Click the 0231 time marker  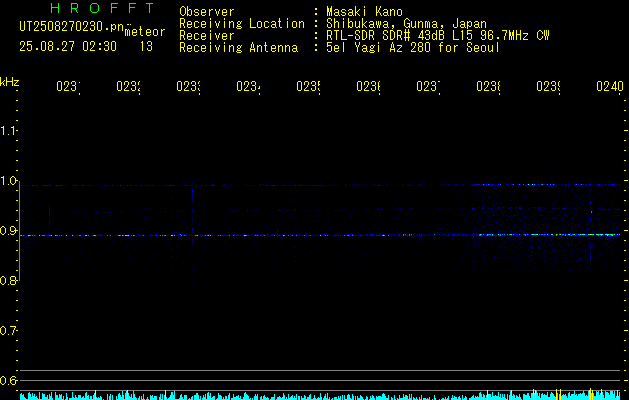[x=68, y=86]
